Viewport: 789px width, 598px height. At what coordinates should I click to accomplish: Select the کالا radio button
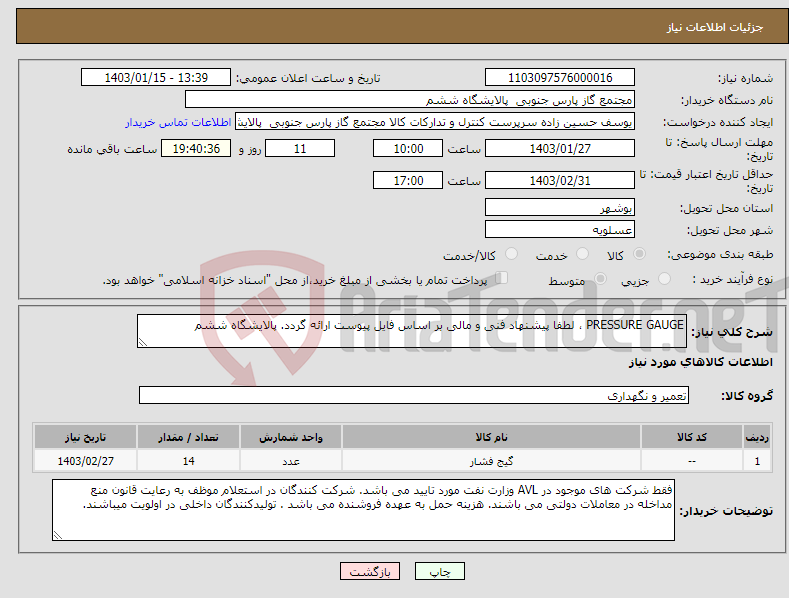coord(639,254)
